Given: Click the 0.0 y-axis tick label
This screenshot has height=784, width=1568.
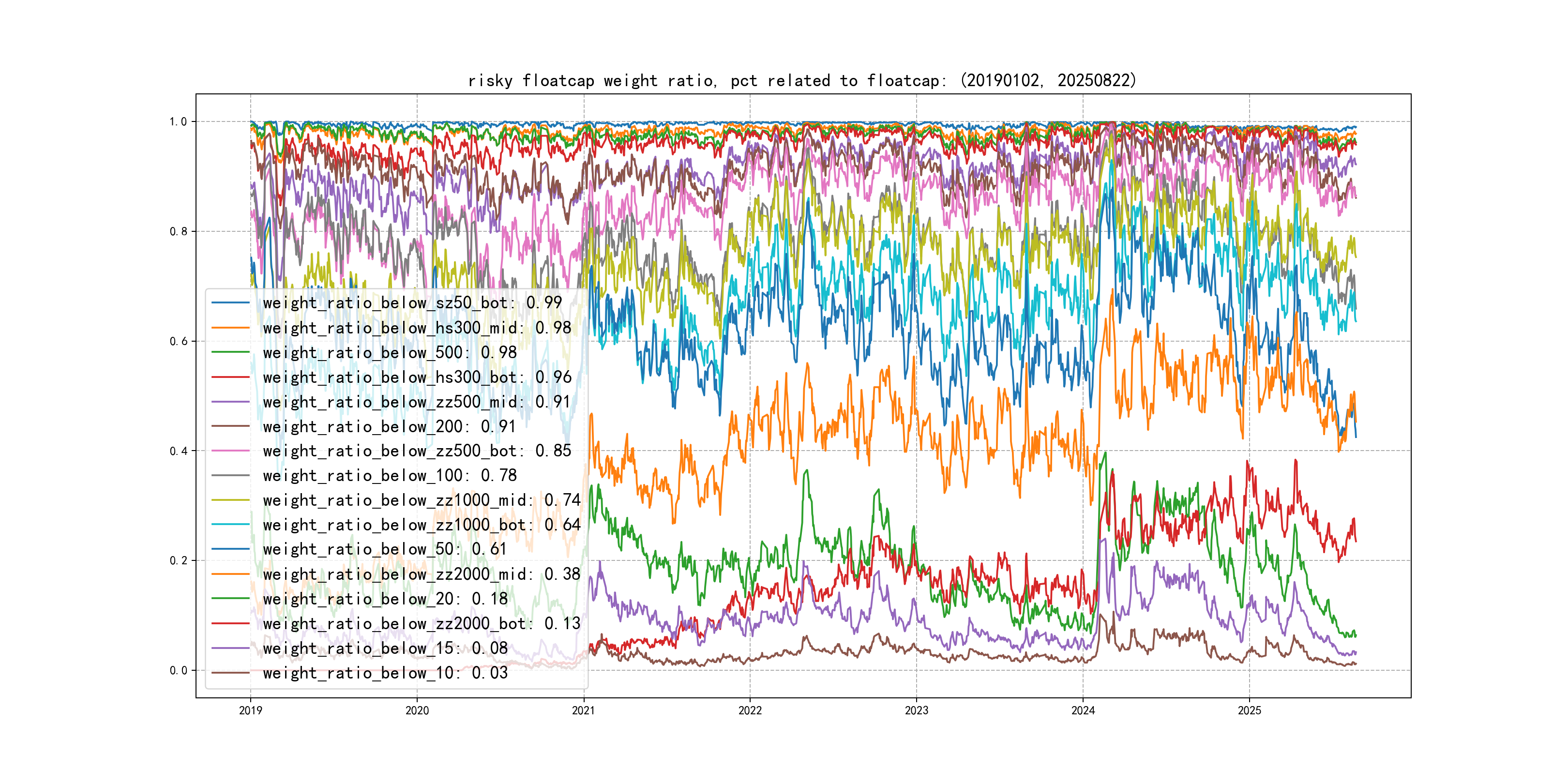Looking at the screenshot, I should [x=179, y=670].
